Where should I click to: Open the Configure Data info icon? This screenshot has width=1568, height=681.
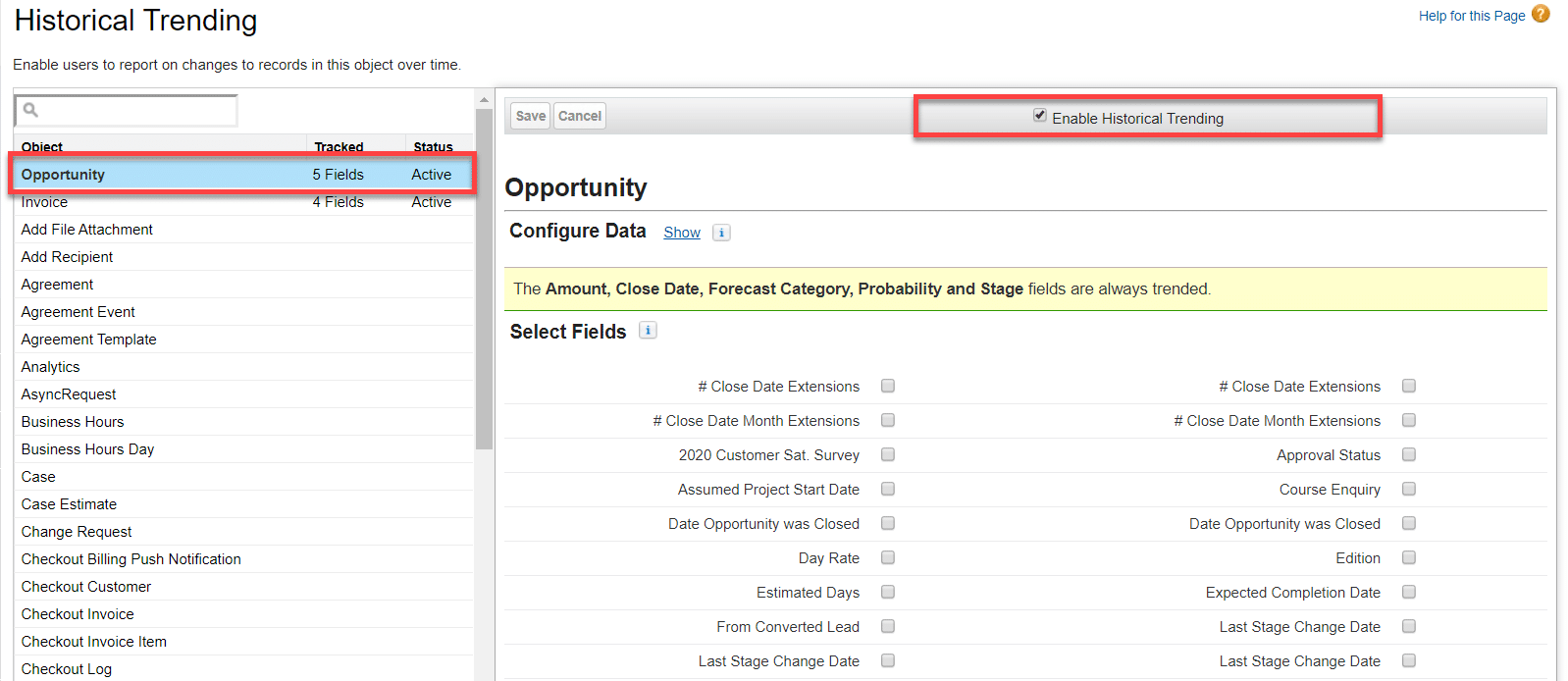(721, 233)
